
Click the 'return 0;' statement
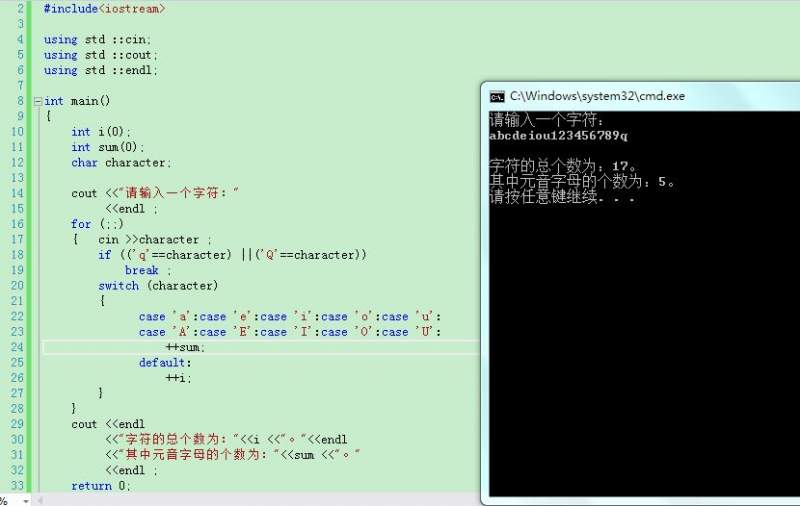click(101, 486)
